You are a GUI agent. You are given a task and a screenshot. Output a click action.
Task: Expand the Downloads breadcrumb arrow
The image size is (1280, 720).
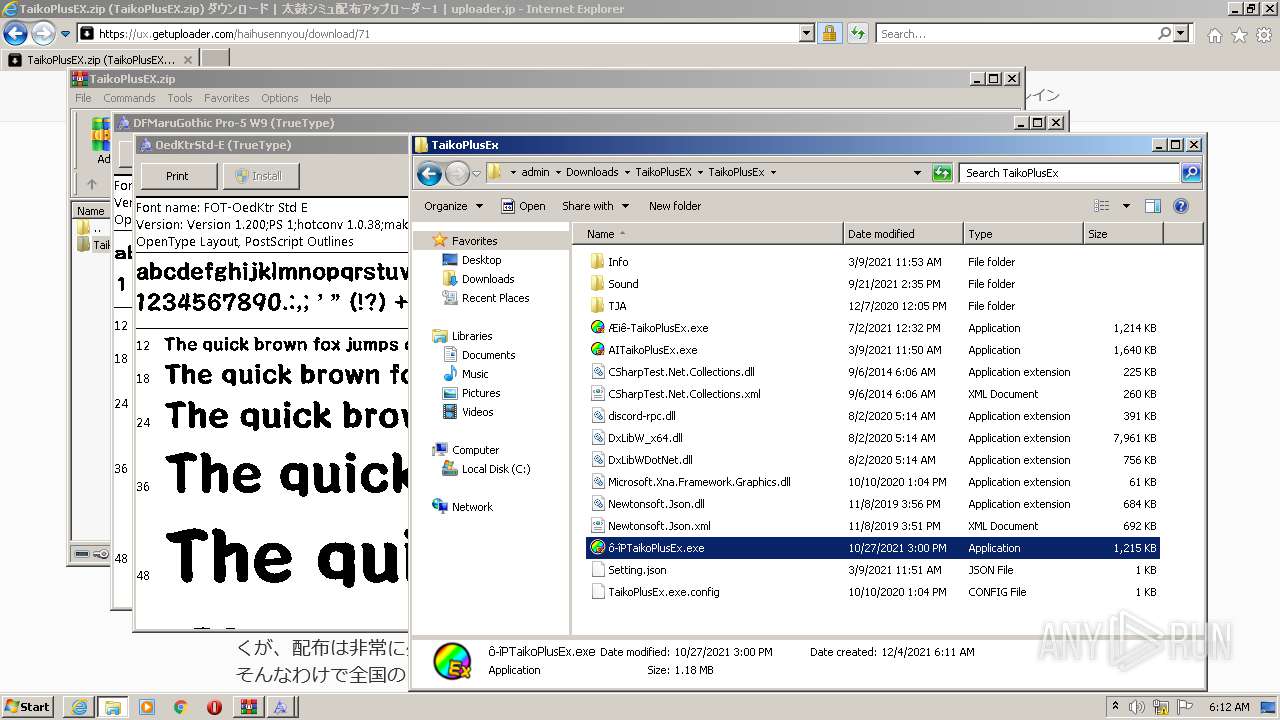(x=627, y=172)
